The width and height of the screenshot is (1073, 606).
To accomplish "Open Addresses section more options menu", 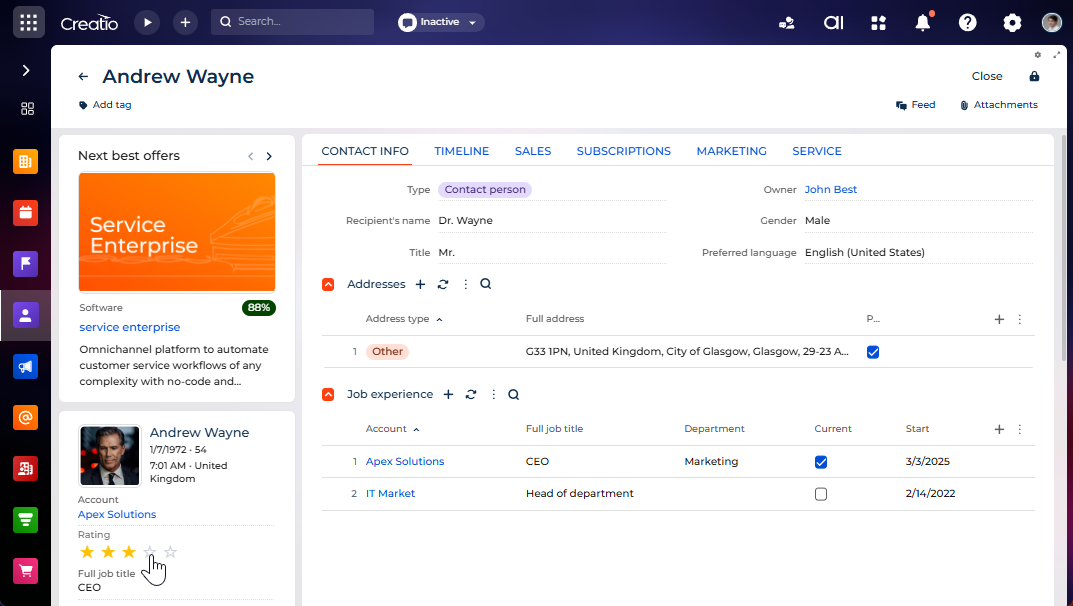I will point(465,284).
